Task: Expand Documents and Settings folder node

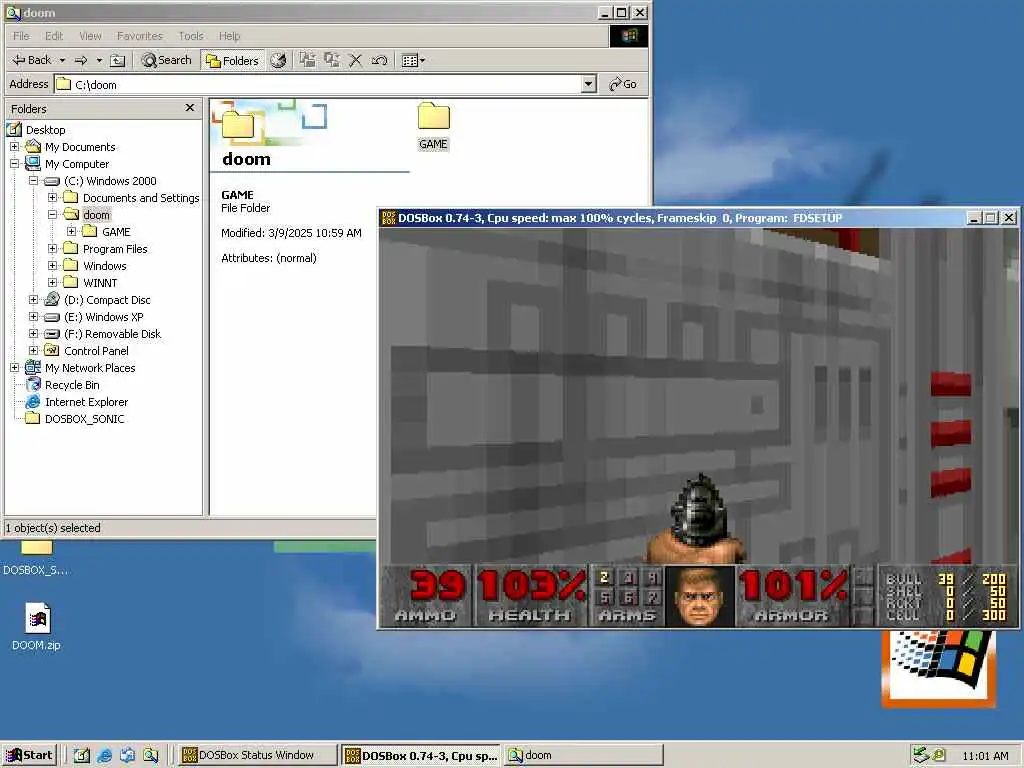Action: click(x=52, y=197)
